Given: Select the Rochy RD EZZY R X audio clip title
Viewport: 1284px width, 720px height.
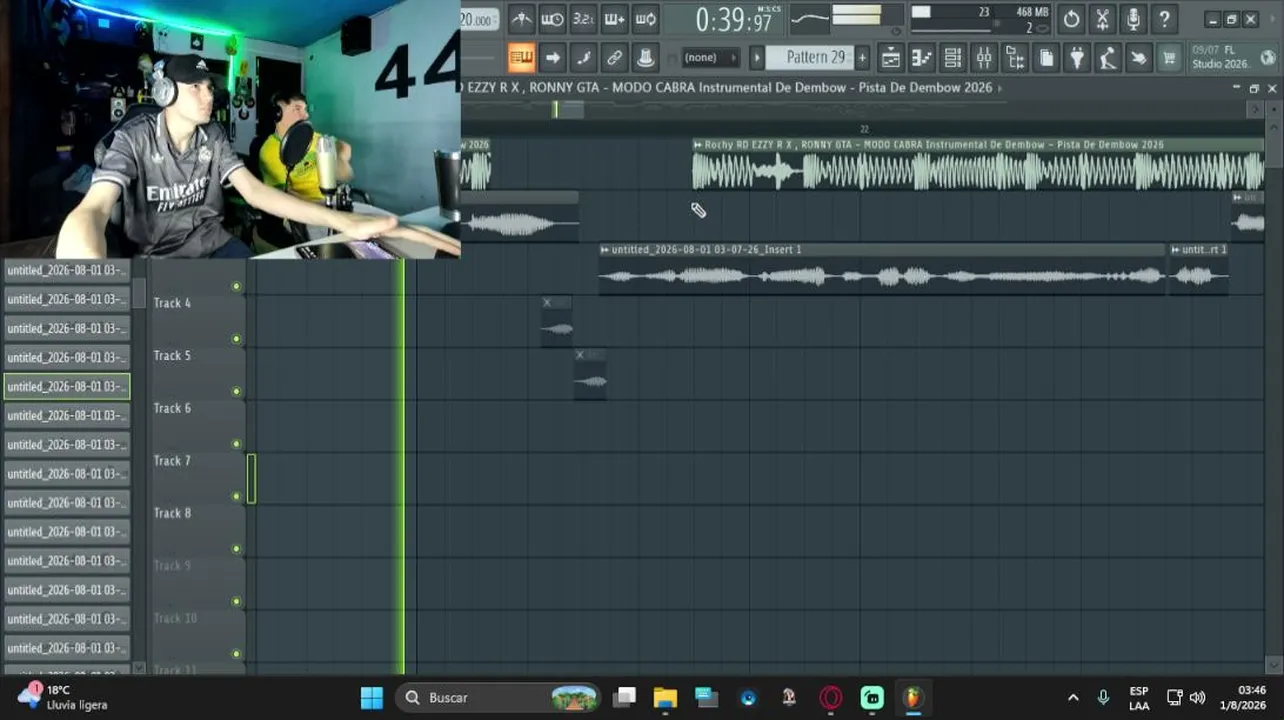Looking at the screenshot, I should pos(934,145).
